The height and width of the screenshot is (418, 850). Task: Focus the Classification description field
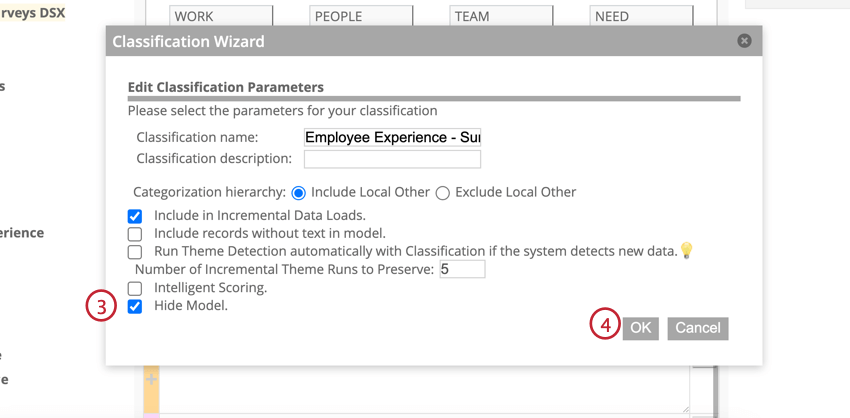[392, 159]
